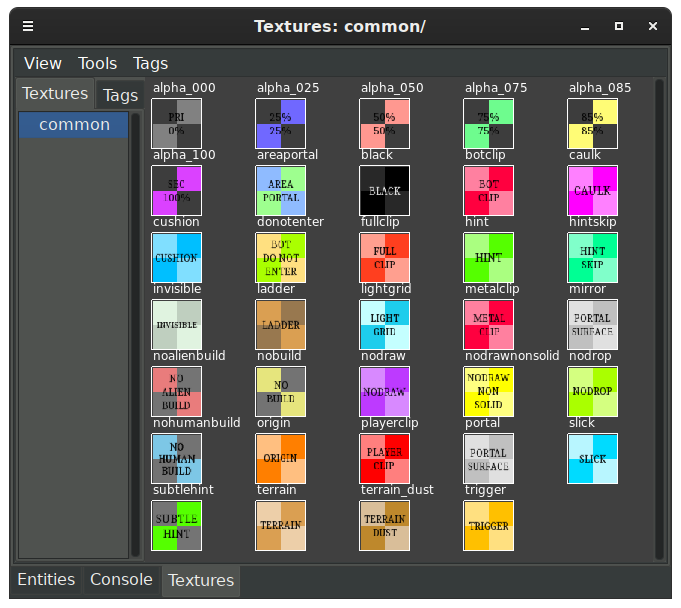681x608 pixels.
Task: Open the Tags menu in menu bar
Action: point(151,63)
